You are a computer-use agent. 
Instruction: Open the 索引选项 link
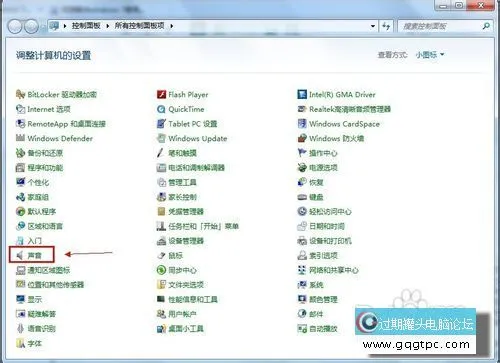click(323, 255)
